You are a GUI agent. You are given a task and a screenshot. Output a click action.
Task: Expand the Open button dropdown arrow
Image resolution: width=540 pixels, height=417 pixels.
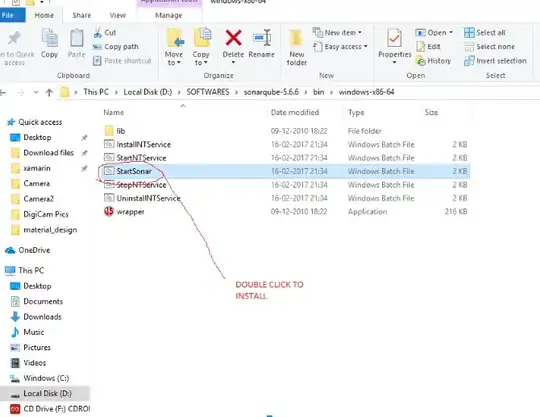(x=450, y=33)
